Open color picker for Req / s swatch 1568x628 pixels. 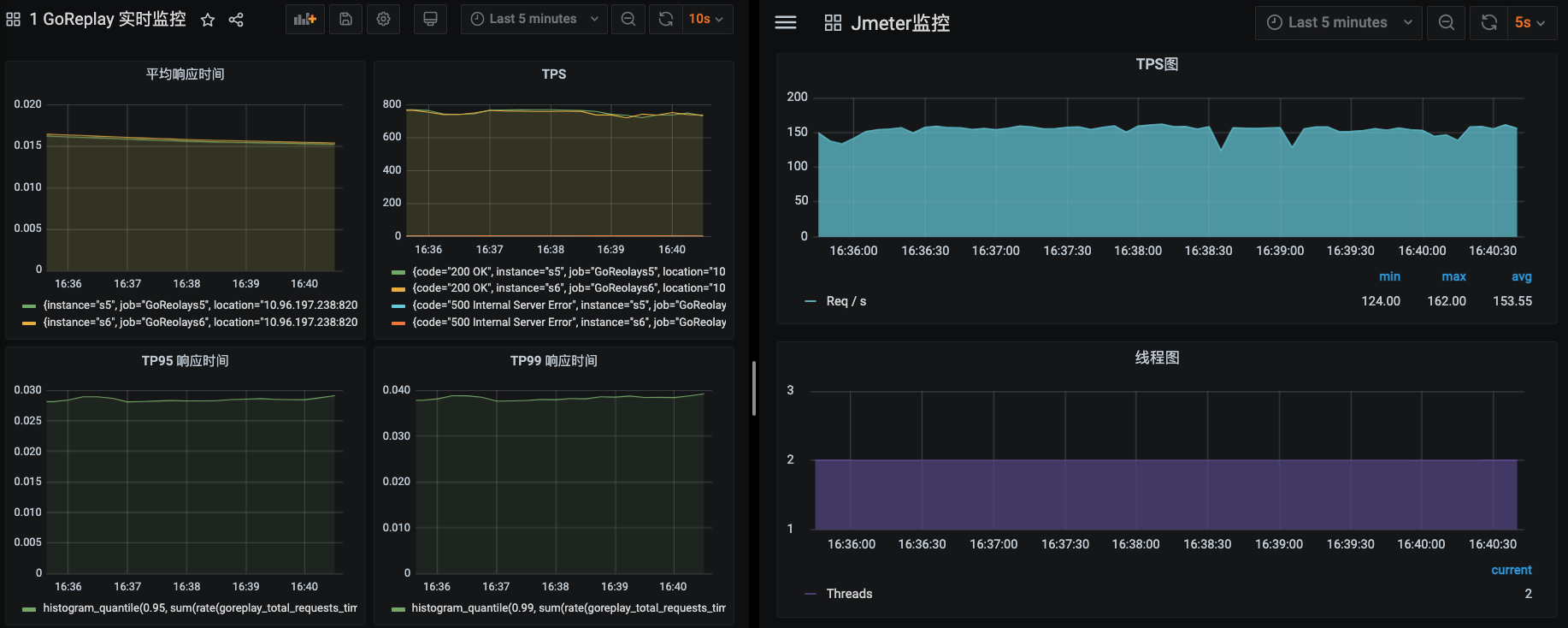(811, 301)
